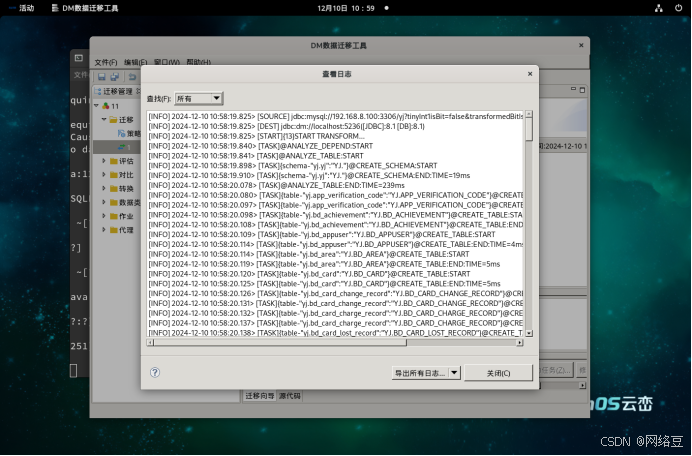Select the 作业 folder

pyautogui.click(x=121, y=216)
